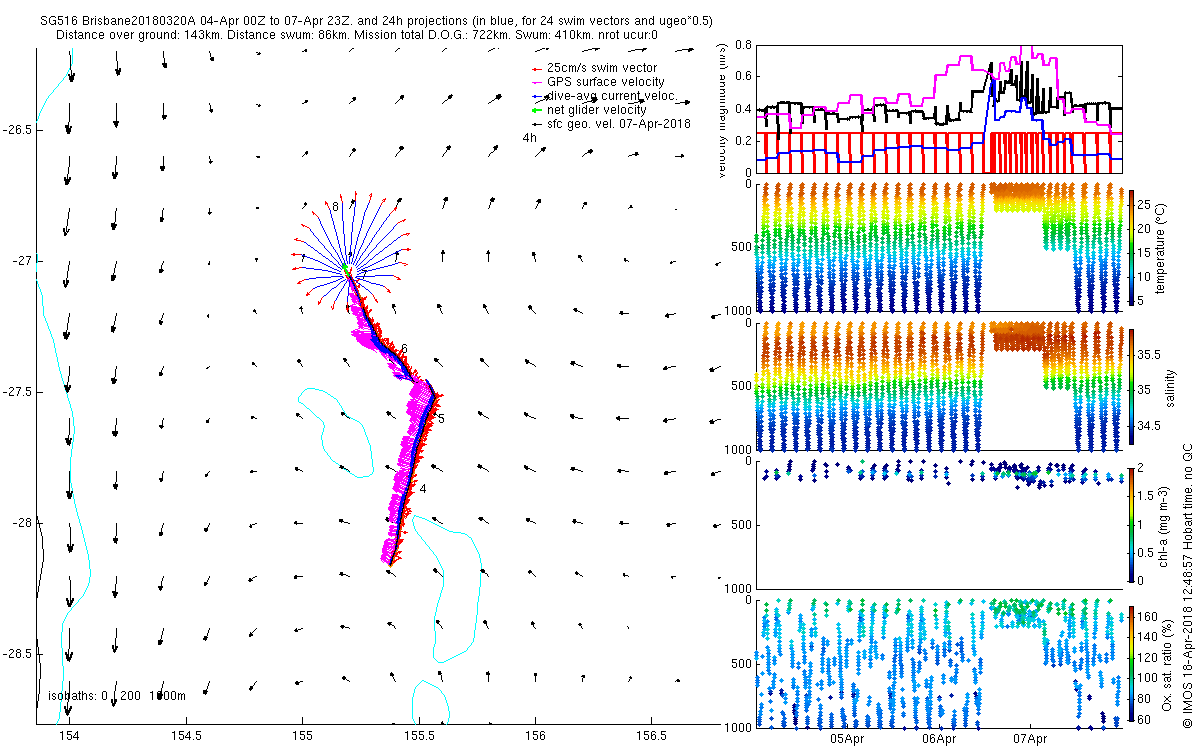This screenshot has width=1200, height=750.
Task: Click the 156.5 longitude tick label
Action: click(x=652, y=736)
